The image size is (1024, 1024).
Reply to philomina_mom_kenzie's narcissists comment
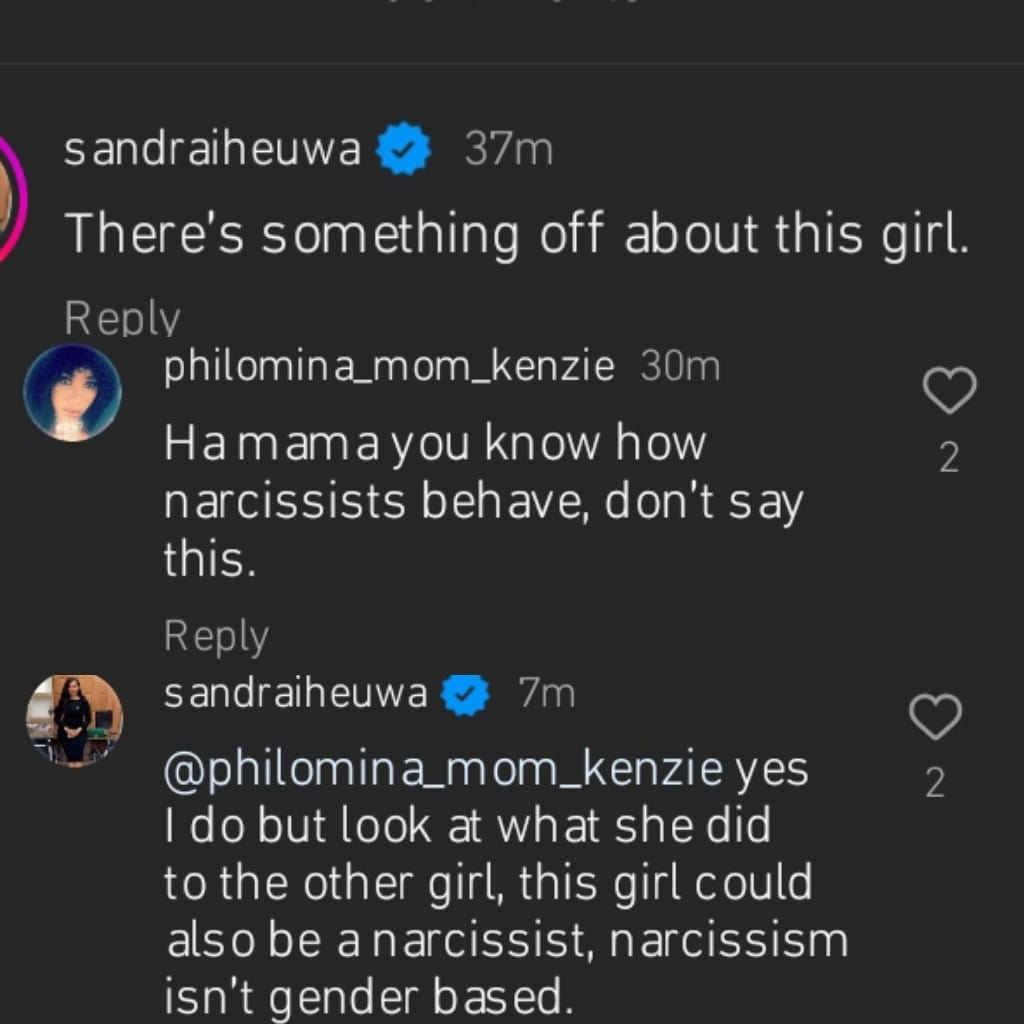coord(216,636)
